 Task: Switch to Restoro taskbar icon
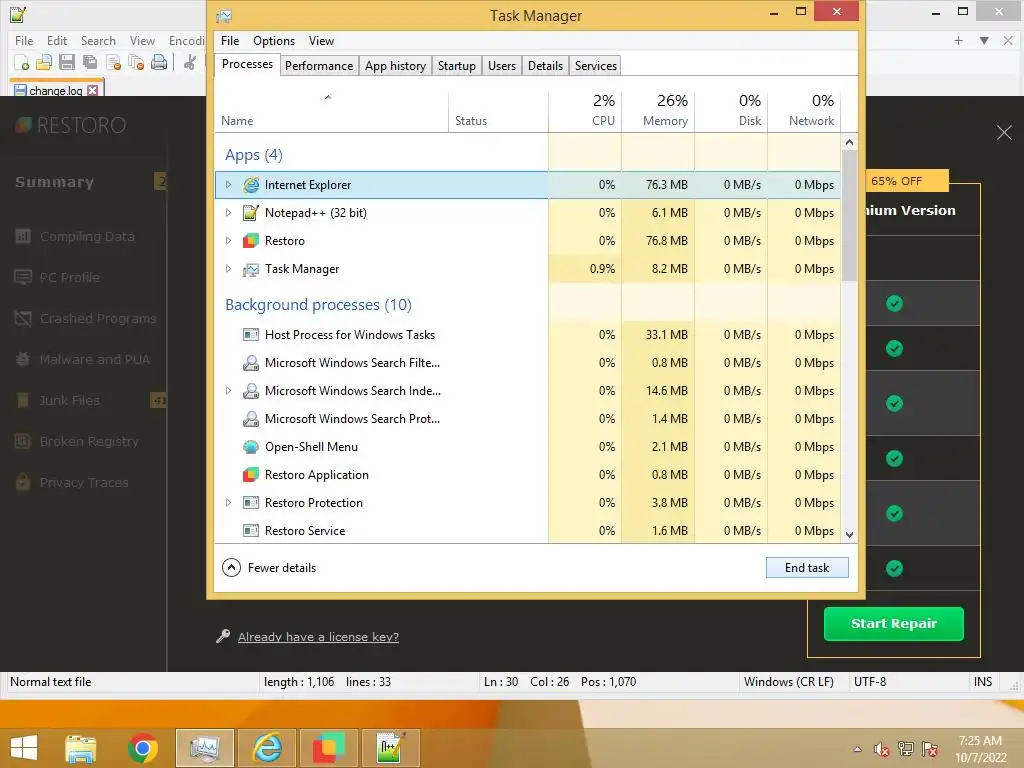[x=329, y=748]
